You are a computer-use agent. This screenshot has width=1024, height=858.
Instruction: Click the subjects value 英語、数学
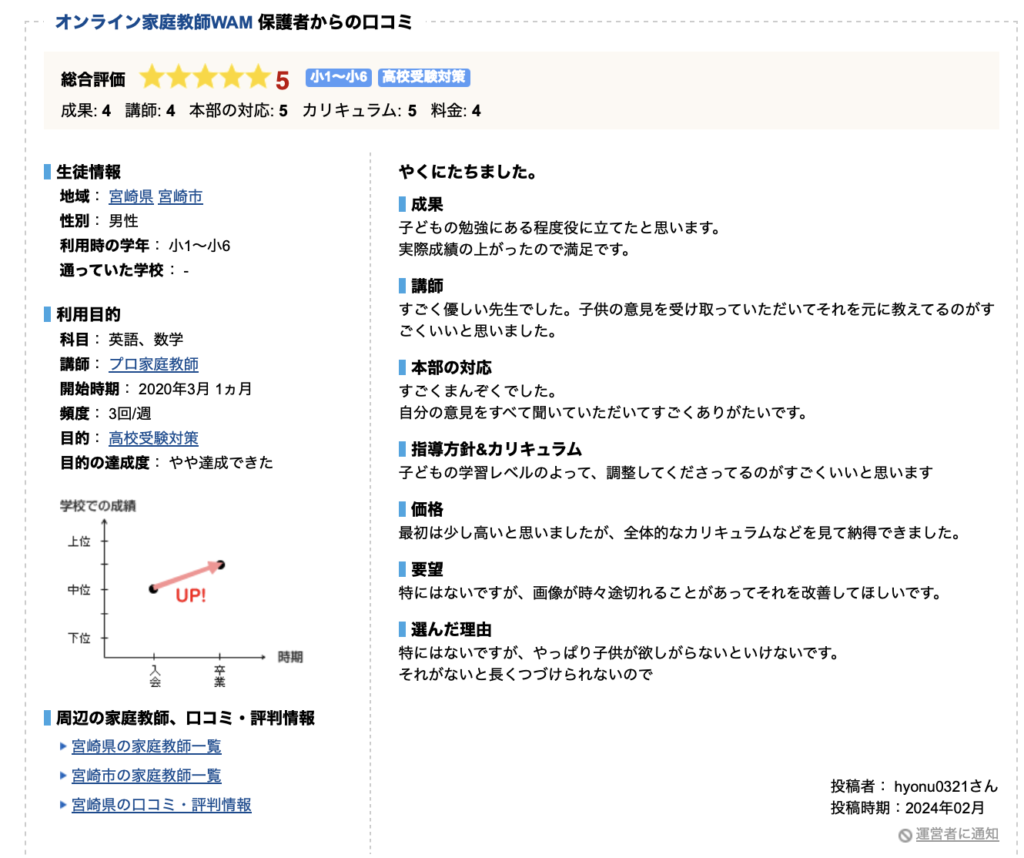pos(146,340)
